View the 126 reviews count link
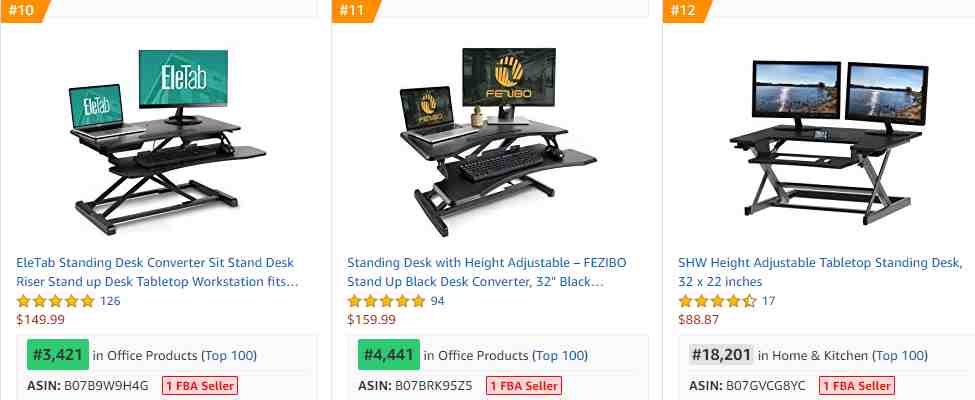Image resolution: width=975 pixels, height=400 pixels. 110,301
